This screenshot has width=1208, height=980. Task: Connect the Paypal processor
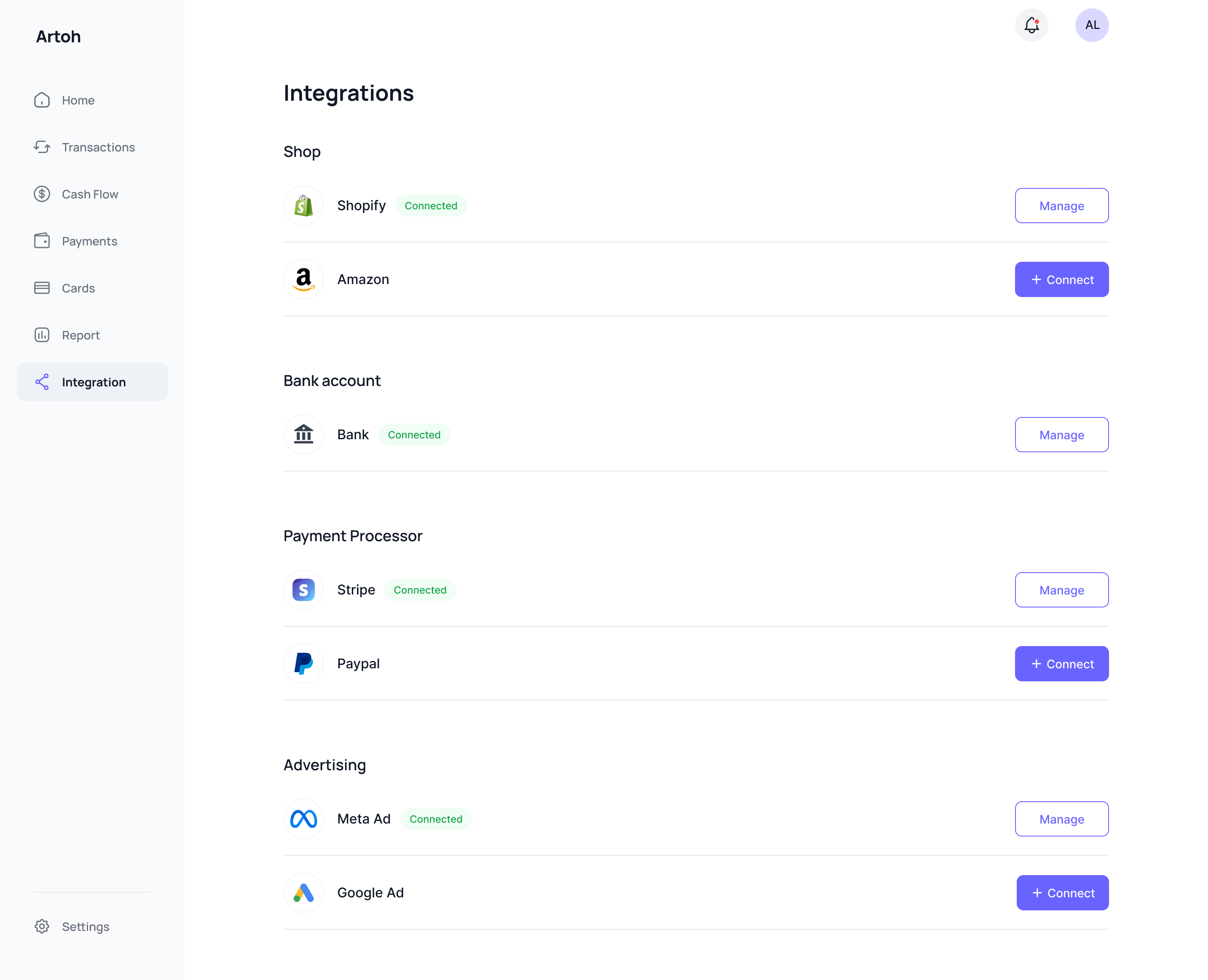tap(1061, 664)
